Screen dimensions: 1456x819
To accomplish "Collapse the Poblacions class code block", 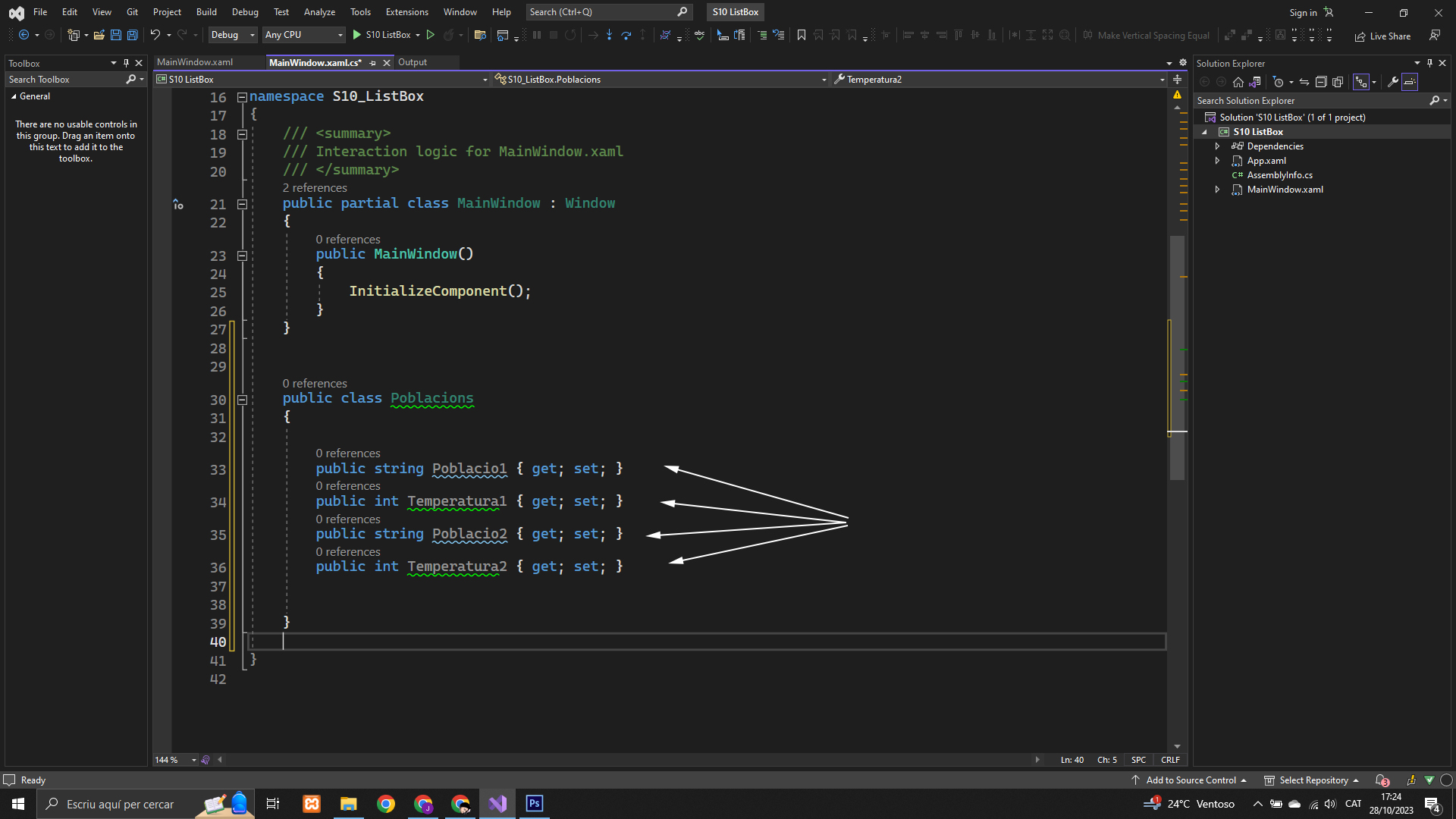I will [x=242, y=400].
